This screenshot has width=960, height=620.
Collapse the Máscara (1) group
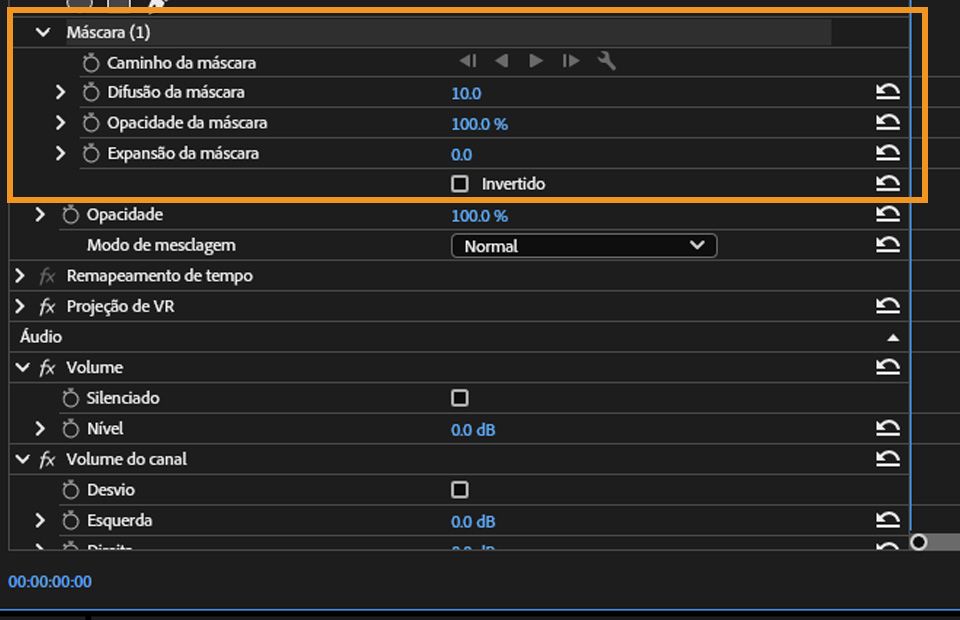[43, 32]
